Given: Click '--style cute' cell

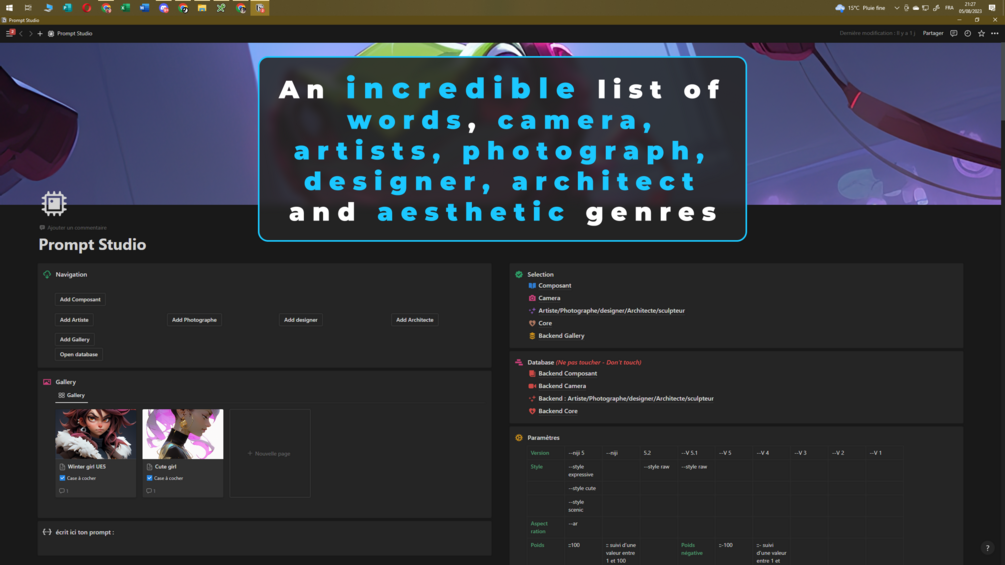Looking at the screenshot, I should click(x=582, y=488).
